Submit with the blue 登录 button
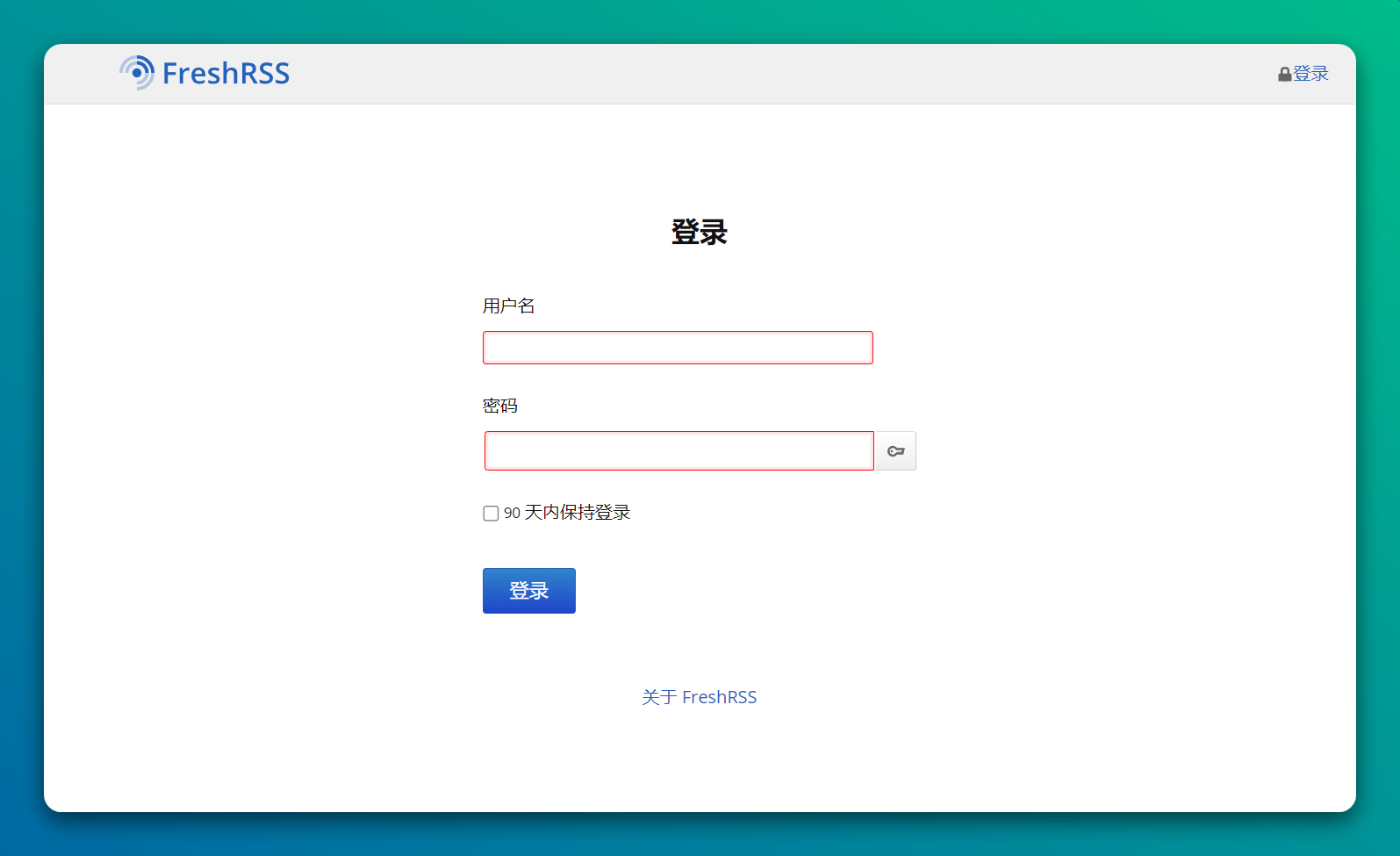 (x=529, y=591)
